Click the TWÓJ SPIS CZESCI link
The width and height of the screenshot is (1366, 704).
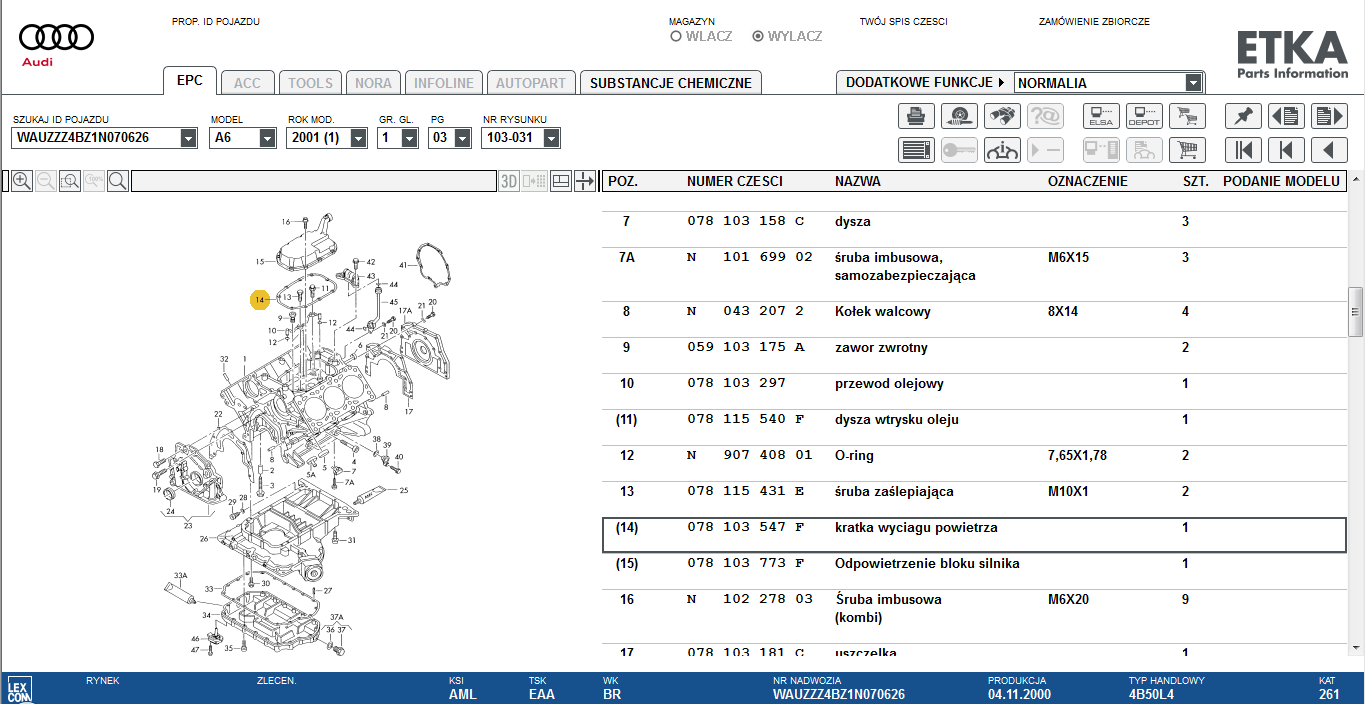click(x=903, y=21)
